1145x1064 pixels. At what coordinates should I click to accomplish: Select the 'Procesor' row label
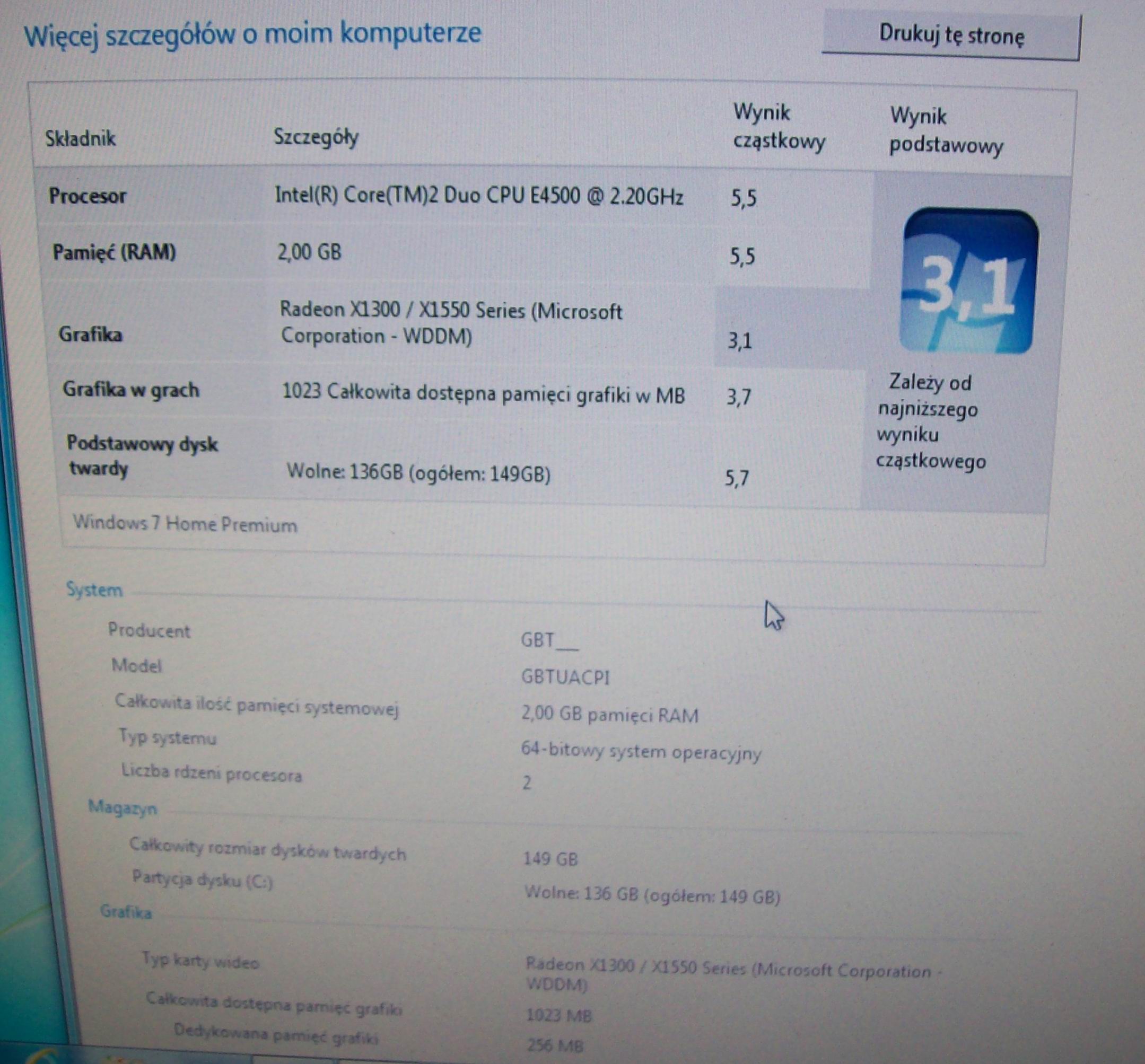point(88,196)
